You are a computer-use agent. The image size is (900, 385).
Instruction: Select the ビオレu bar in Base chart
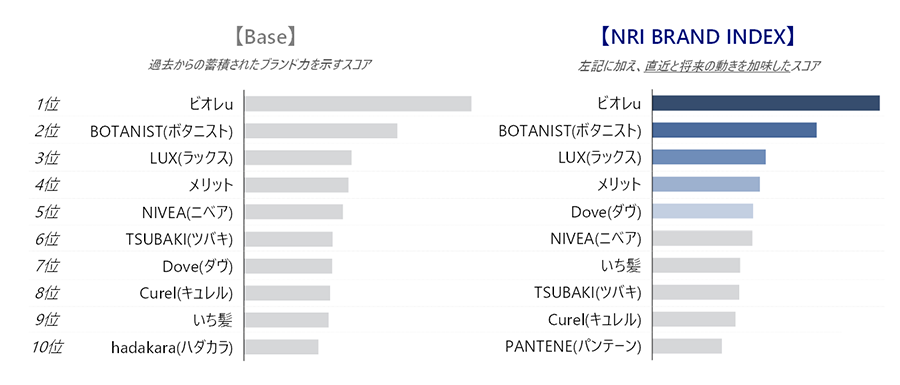click(x=358, y=104)
